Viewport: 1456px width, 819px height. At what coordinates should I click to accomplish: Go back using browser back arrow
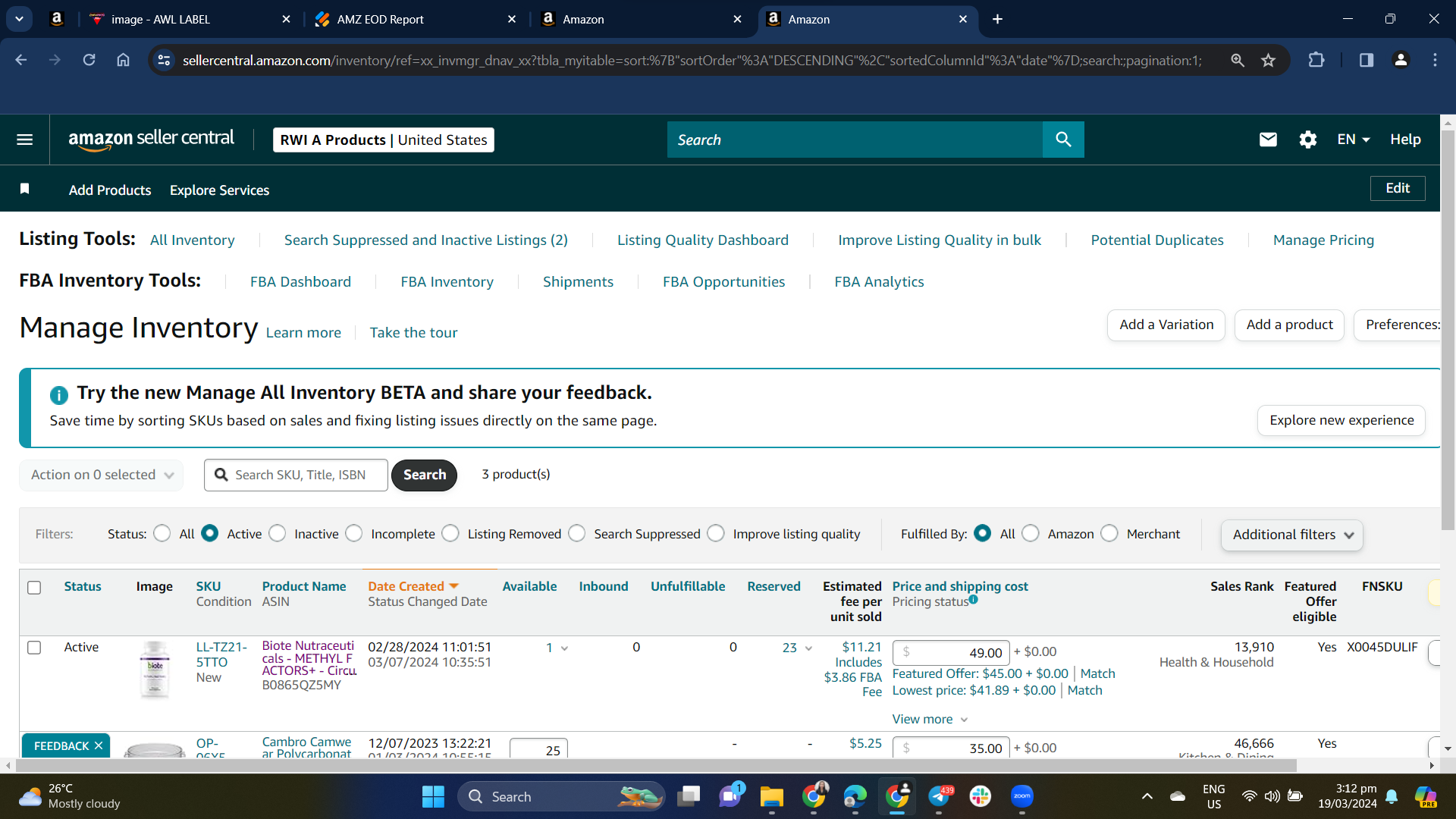pos(21,60)
